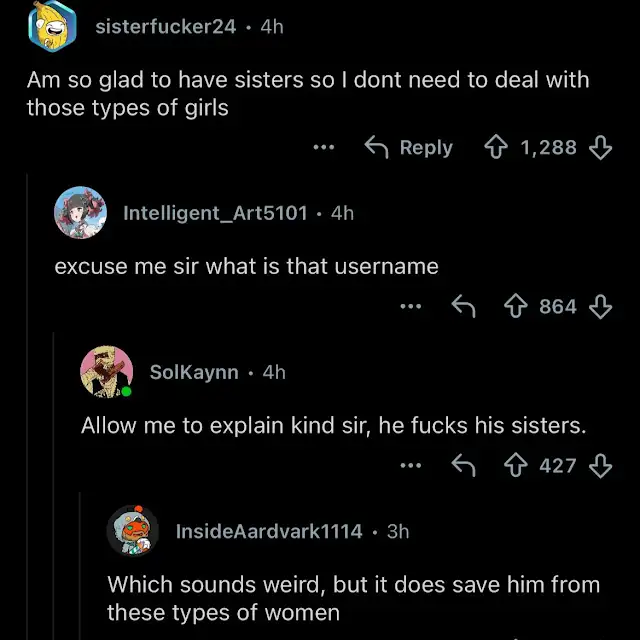This screenshot has height=640, width=640.
Task: Open more options on SolKaynn's comment
Action: click(410, 465)
